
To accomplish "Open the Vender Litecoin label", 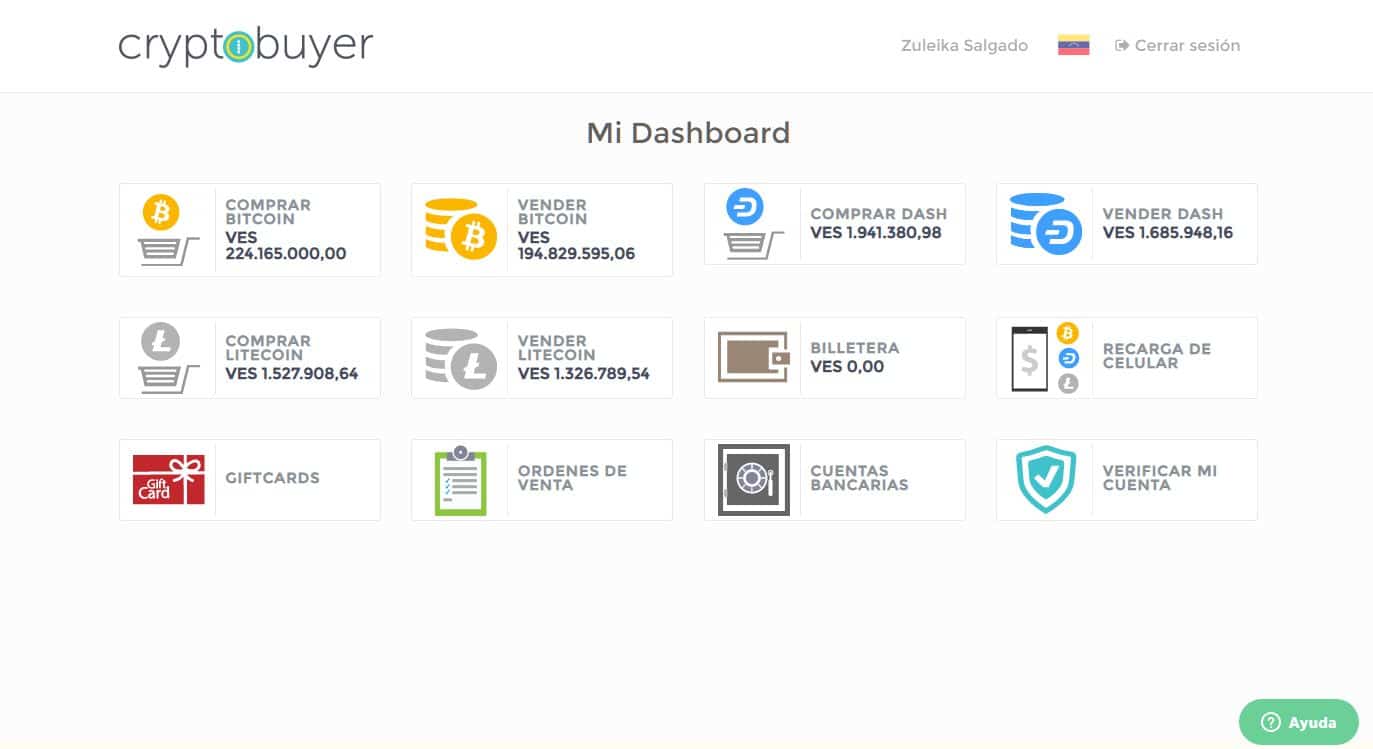I will (x=556, y=348).
